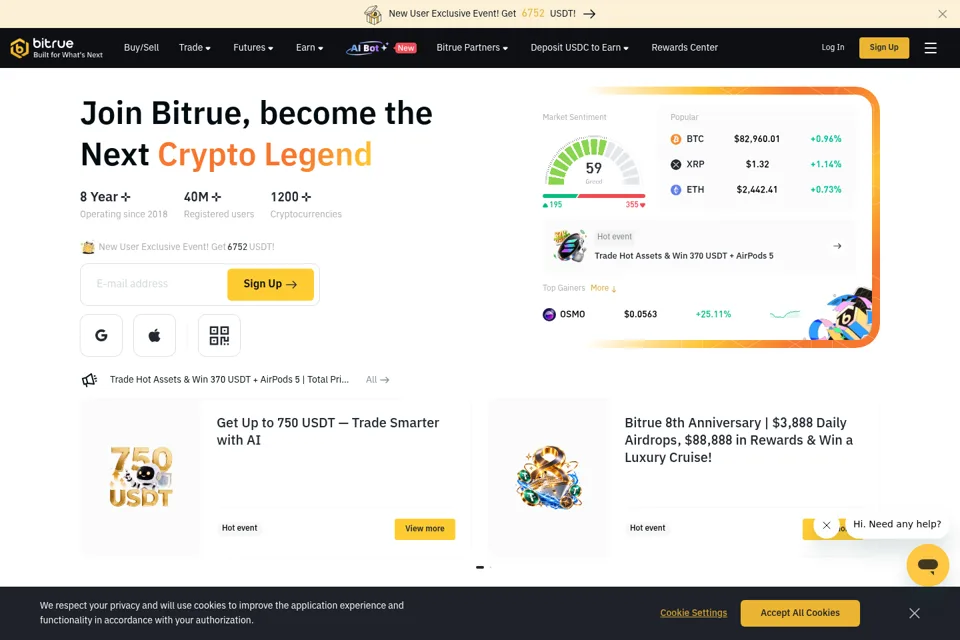960x640 pixels.
Task: Click the megaphone announcement icon
Action: 89,380
